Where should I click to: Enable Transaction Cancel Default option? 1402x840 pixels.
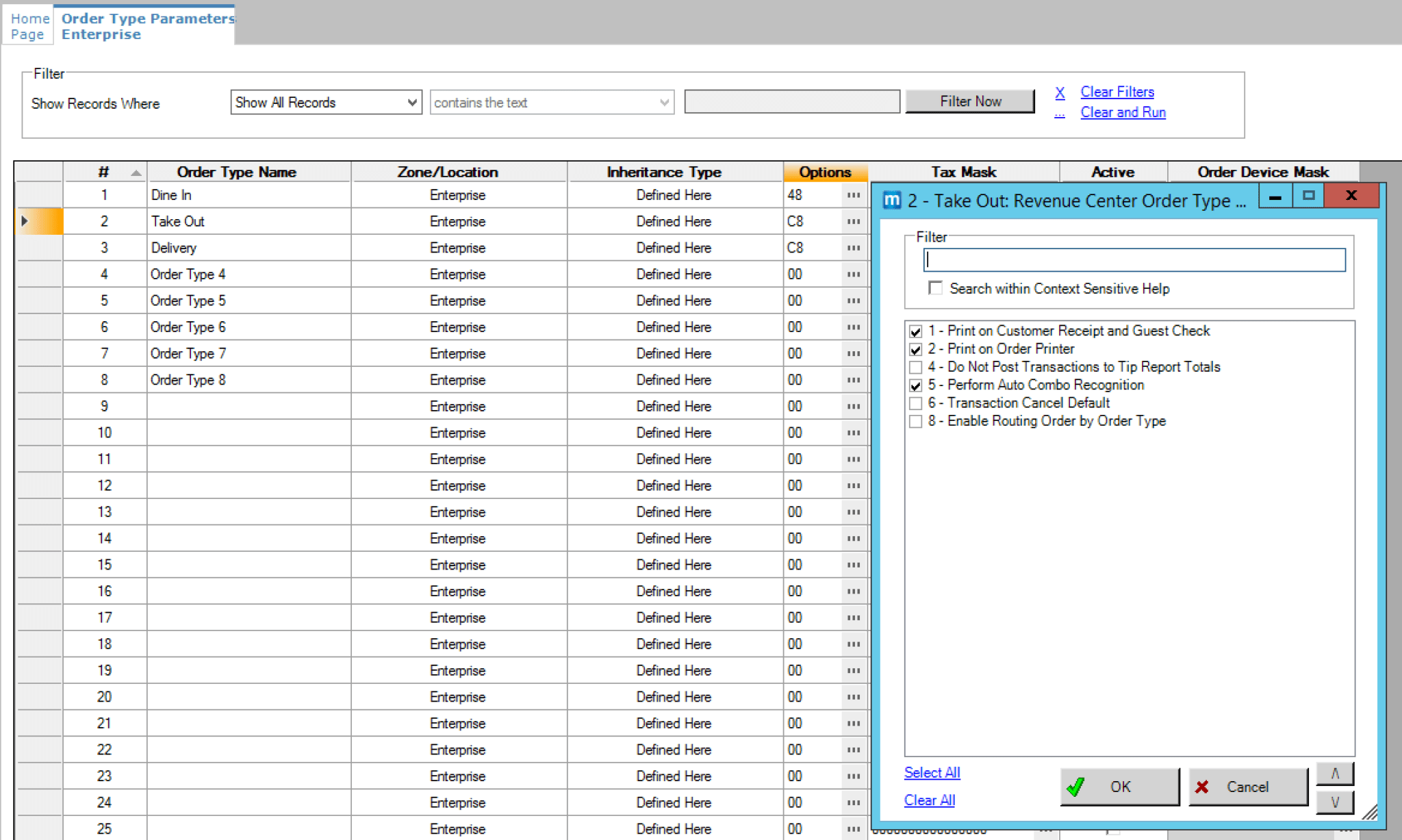click(915, 403)
